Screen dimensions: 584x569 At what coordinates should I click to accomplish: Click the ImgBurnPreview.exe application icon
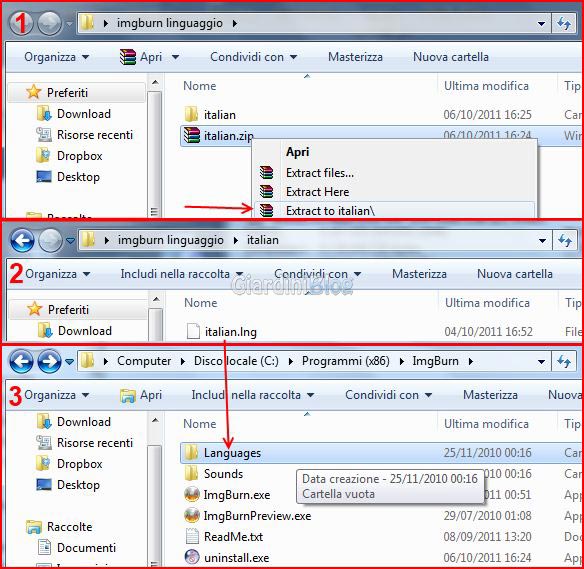click(x=192, y=515)
